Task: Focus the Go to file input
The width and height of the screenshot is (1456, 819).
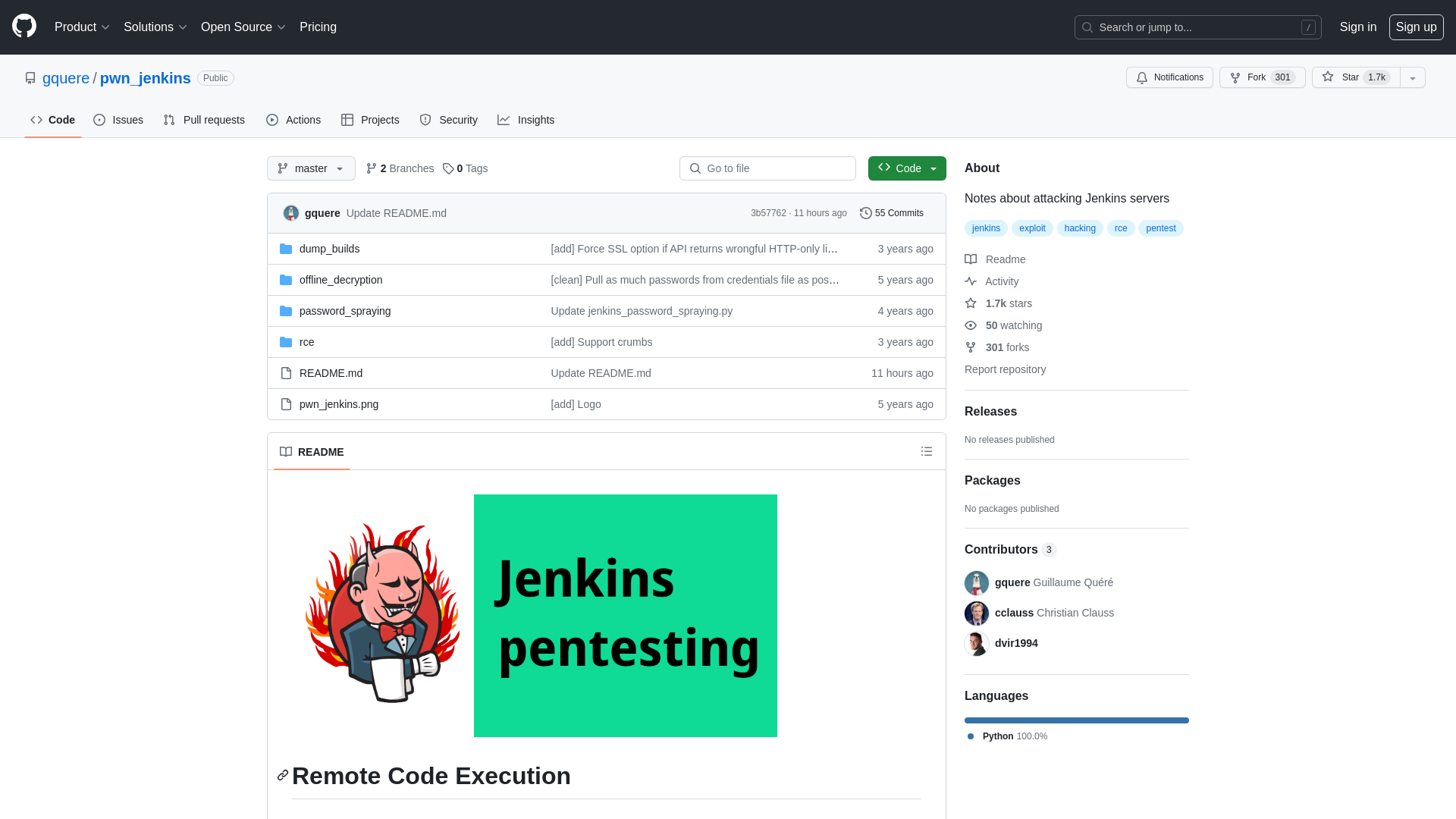Action: [x=767, y=168]
